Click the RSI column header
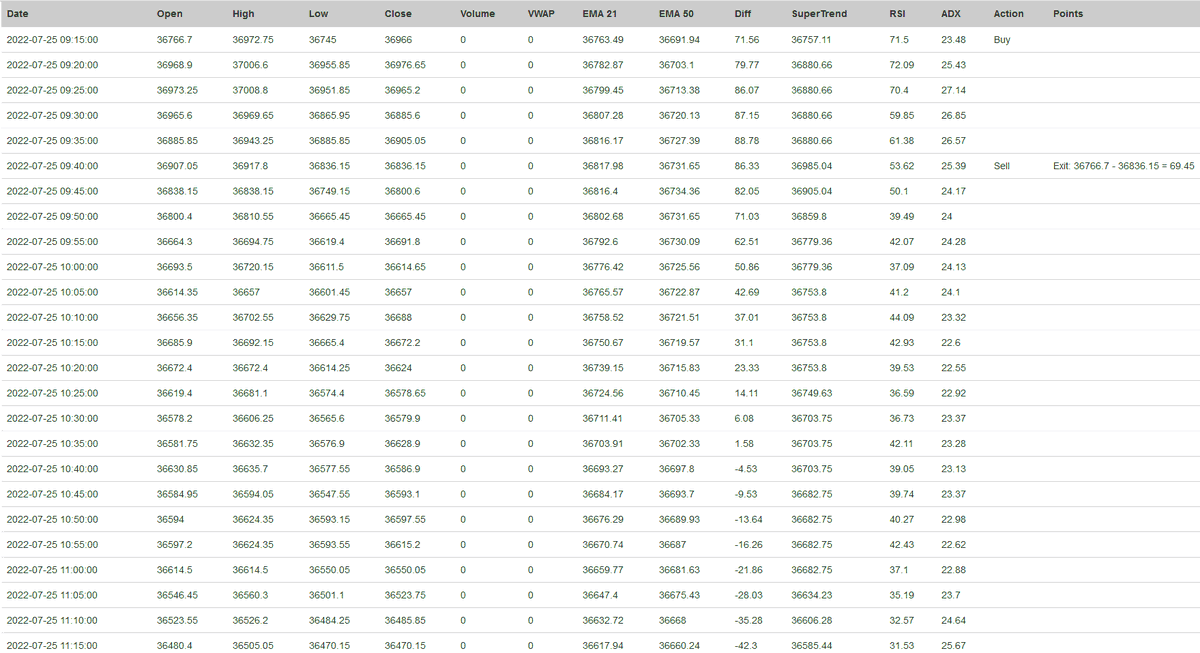The width and height of the screenshot is (1200, 653). (898, 14)
